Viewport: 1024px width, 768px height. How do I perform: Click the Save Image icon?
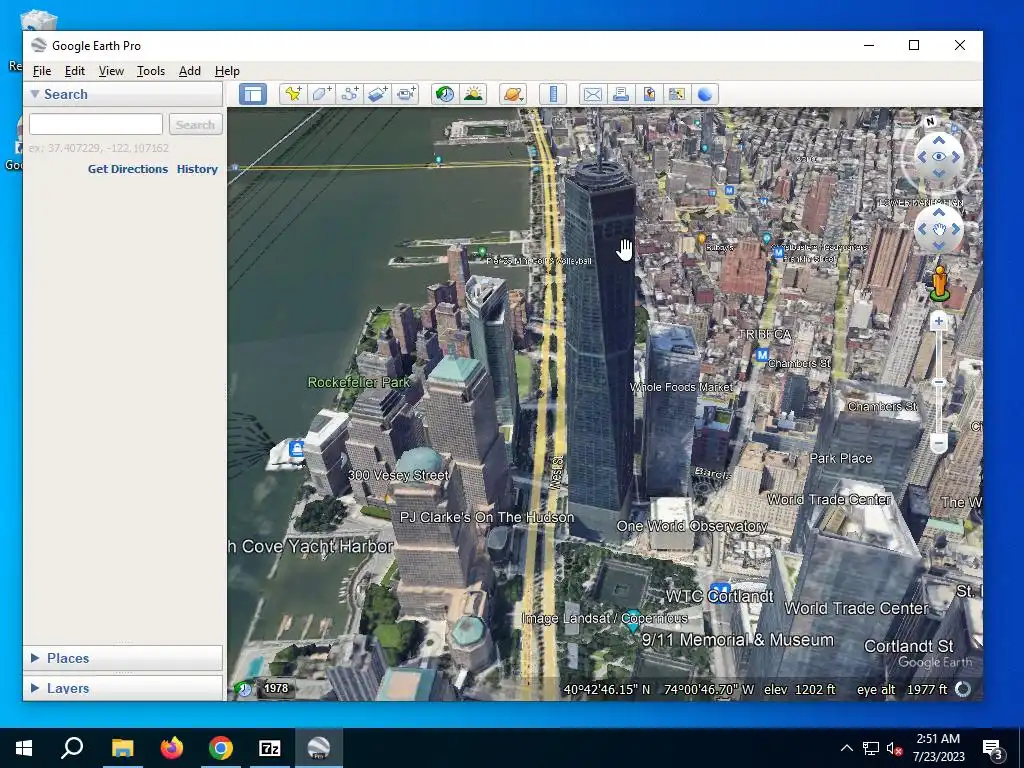(648, 94)
